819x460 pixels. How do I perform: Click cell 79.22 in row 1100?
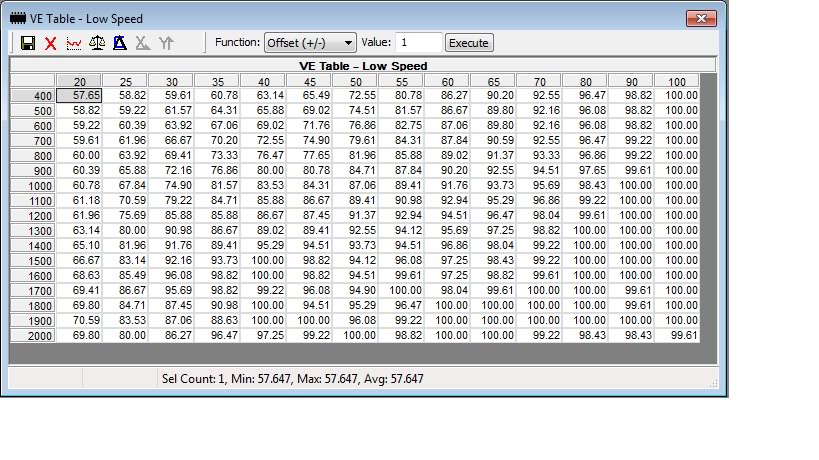171,200
